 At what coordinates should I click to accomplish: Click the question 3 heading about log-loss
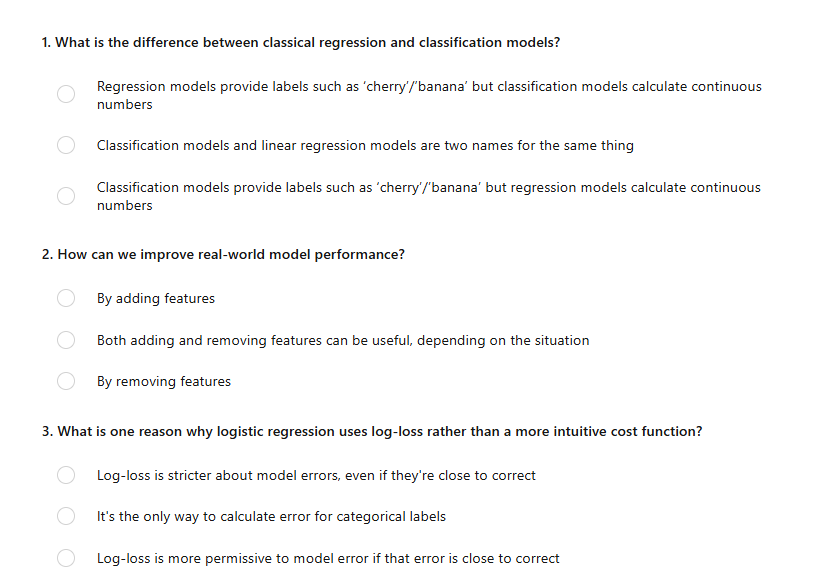point(372,432)
